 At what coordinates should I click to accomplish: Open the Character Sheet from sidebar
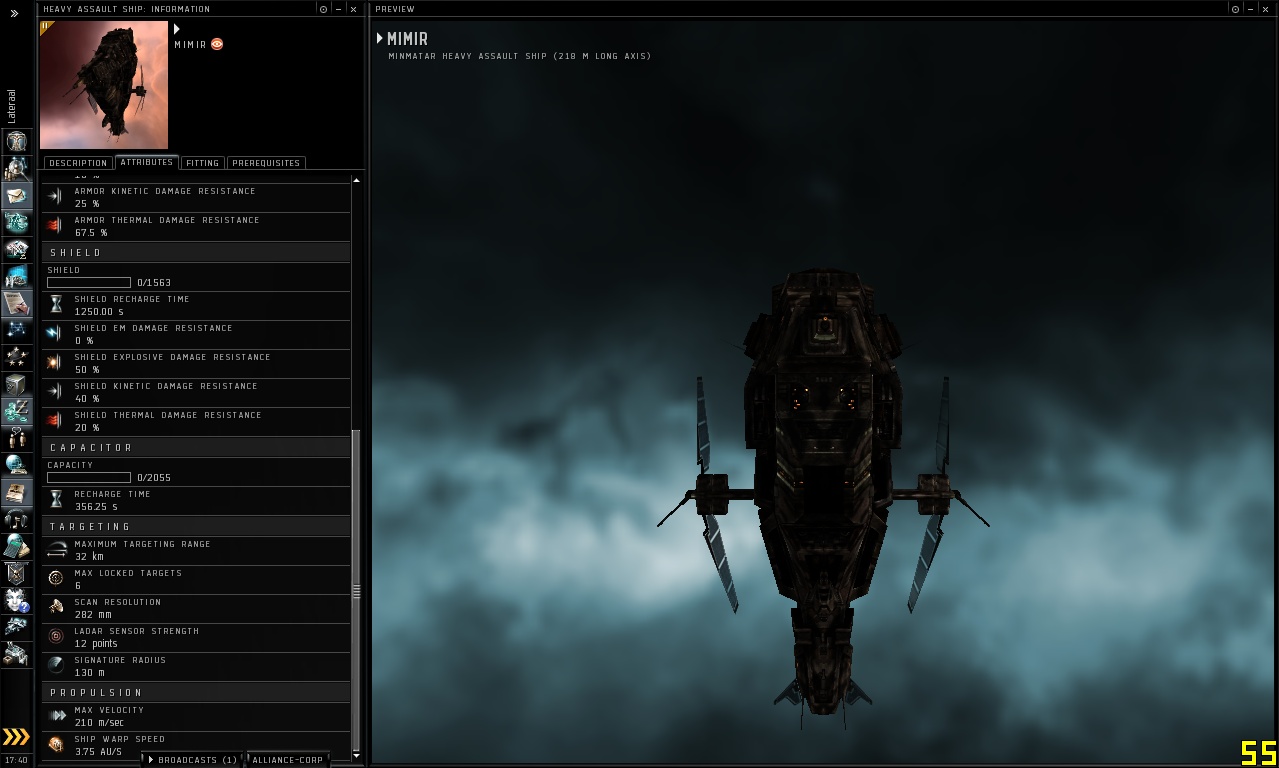[16, 141]
